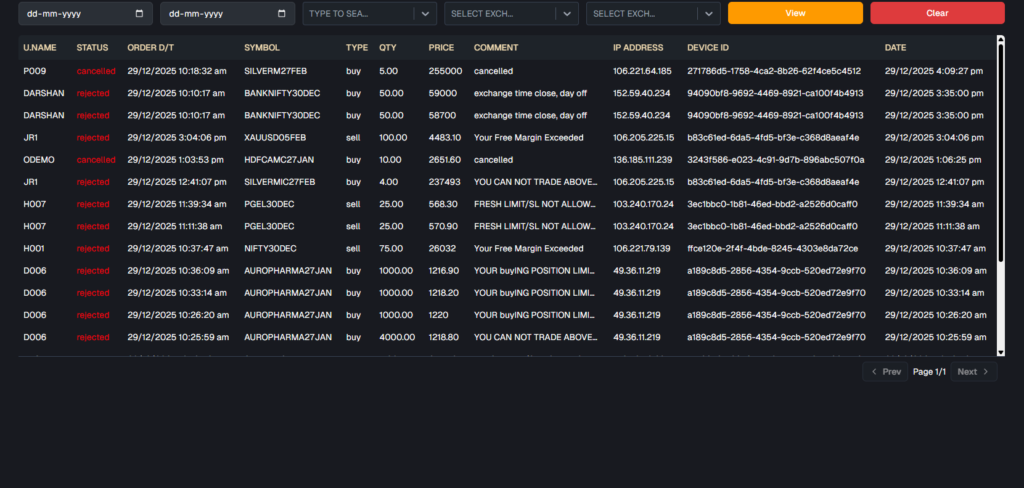Expand the 'Type to search' dropdown arrow

coord(425,14)
